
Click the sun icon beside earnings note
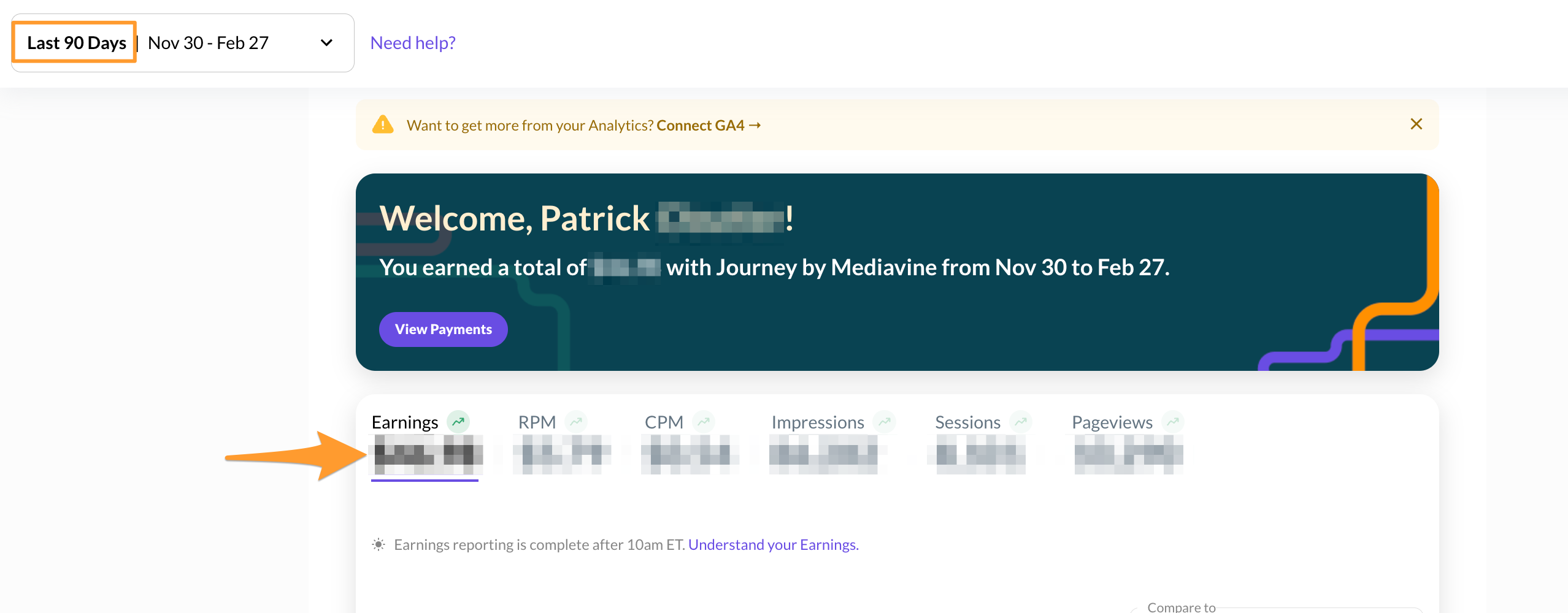pos(379,544)
